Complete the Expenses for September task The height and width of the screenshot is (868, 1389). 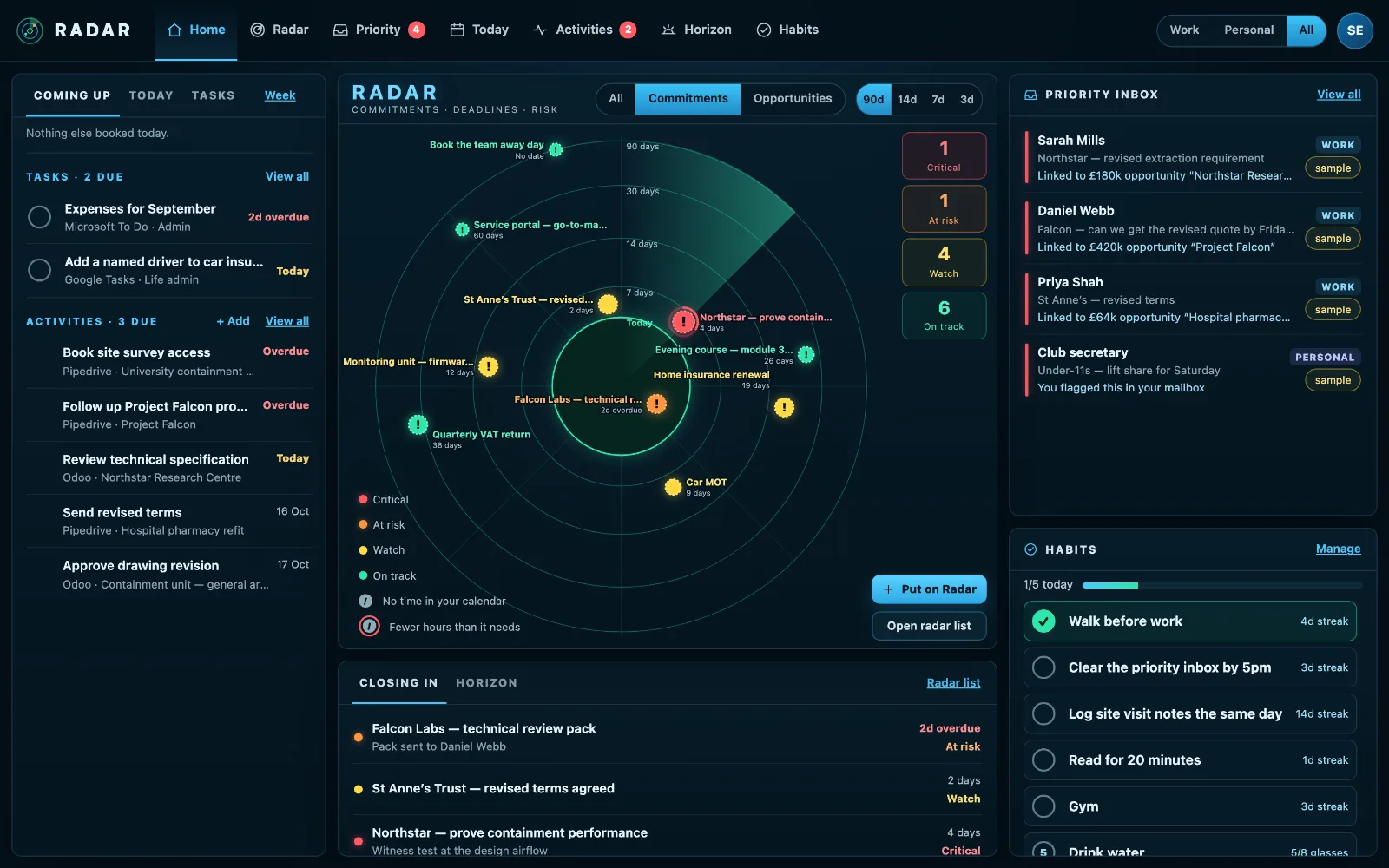(39, 217)
